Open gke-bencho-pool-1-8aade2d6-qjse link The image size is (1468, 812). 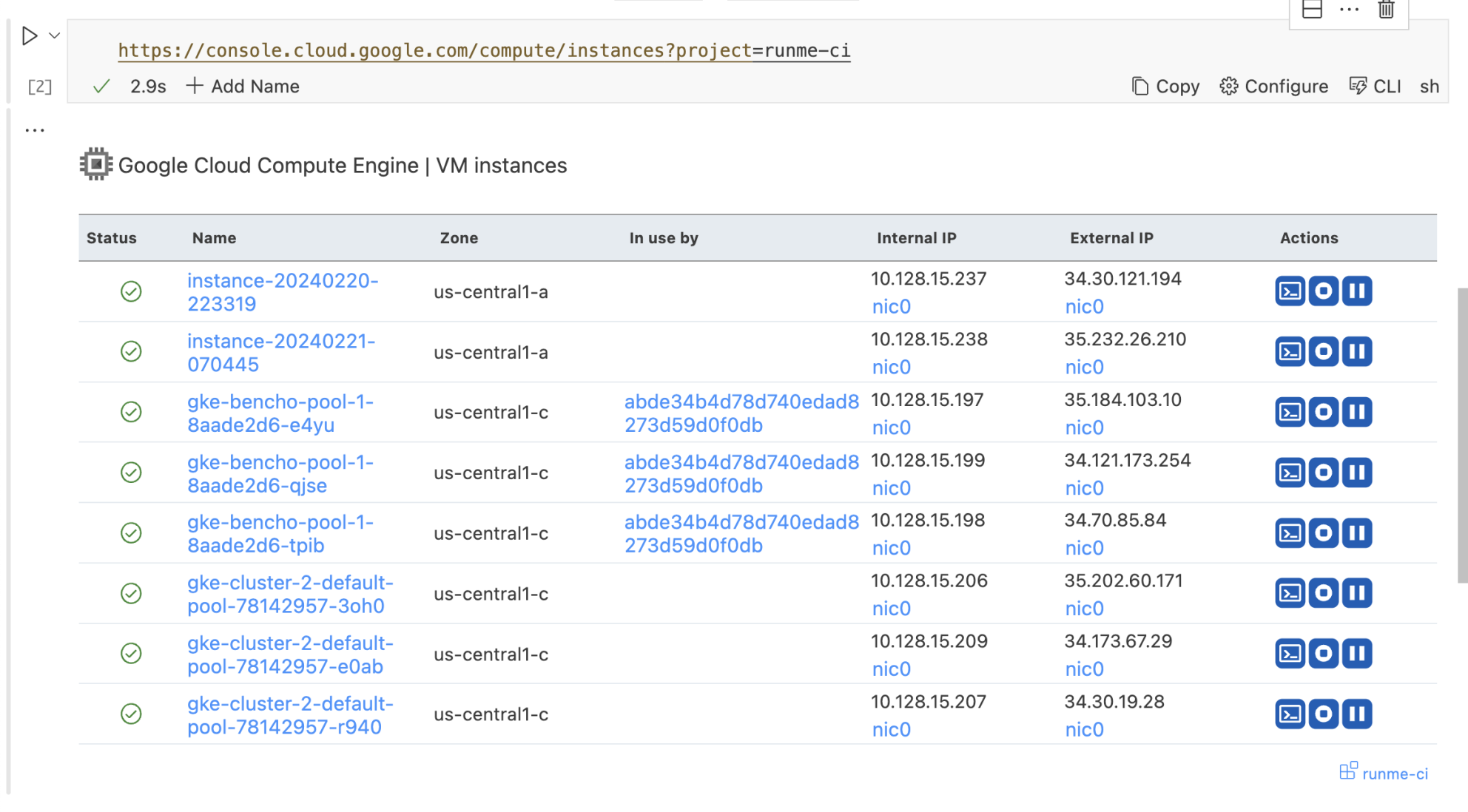[280, 474]
